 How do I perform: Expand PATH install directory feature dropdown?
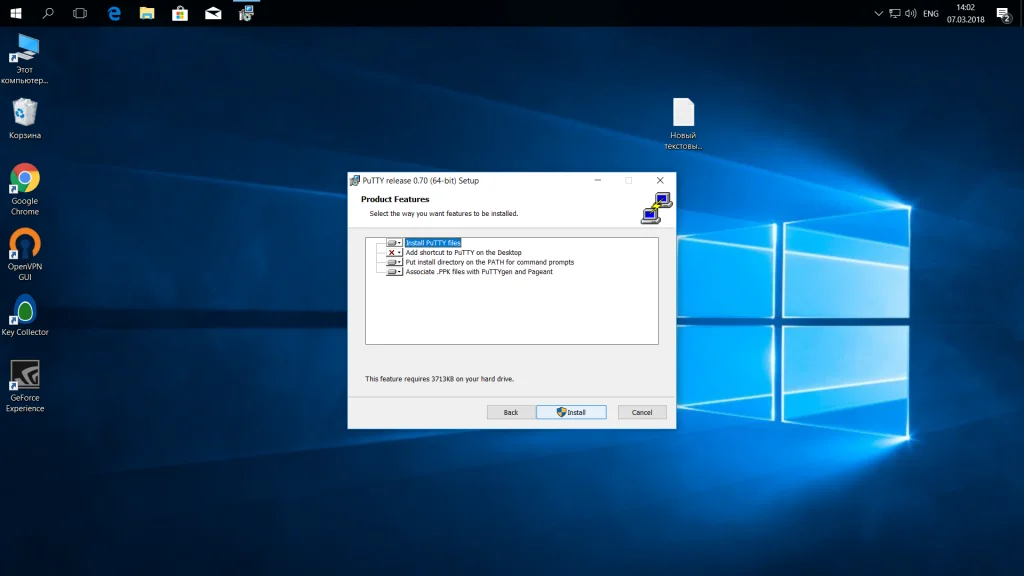tap(394, 262)
